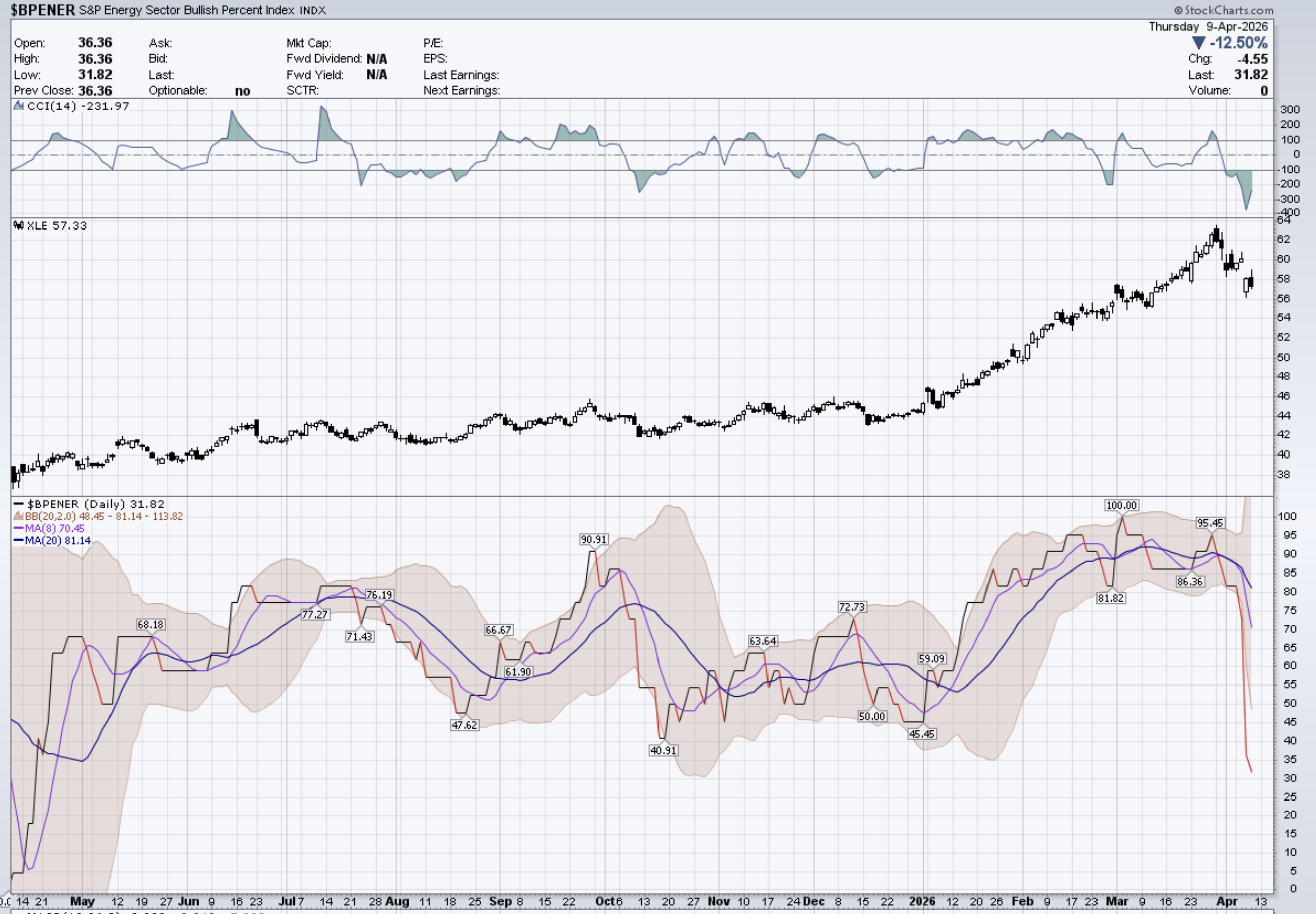The image size is (1316, 914).
Task: Click the 100.00 peak price label
Action: 1121,505
